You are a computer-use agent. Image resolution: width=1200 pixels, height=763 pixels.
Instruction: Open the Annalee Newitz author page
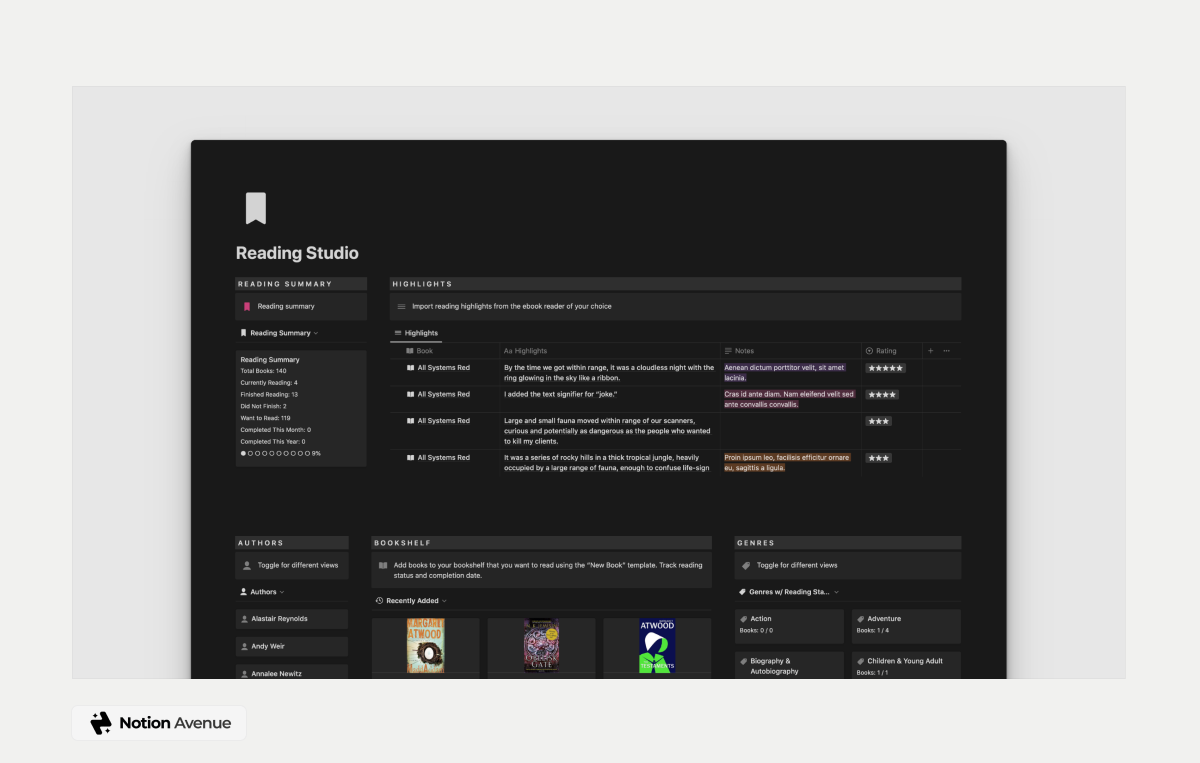(292, 673)
